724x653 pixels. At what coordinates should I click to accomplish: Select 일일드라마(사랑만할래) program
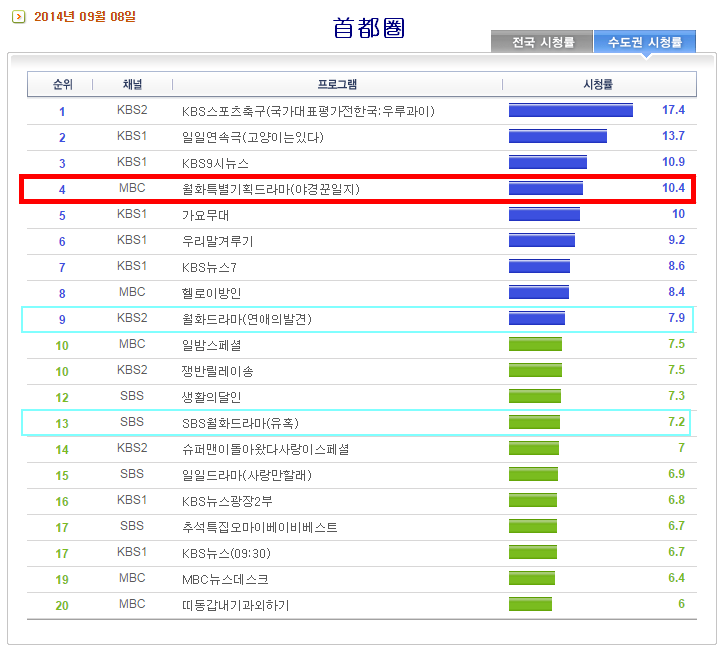pos(247,475)
